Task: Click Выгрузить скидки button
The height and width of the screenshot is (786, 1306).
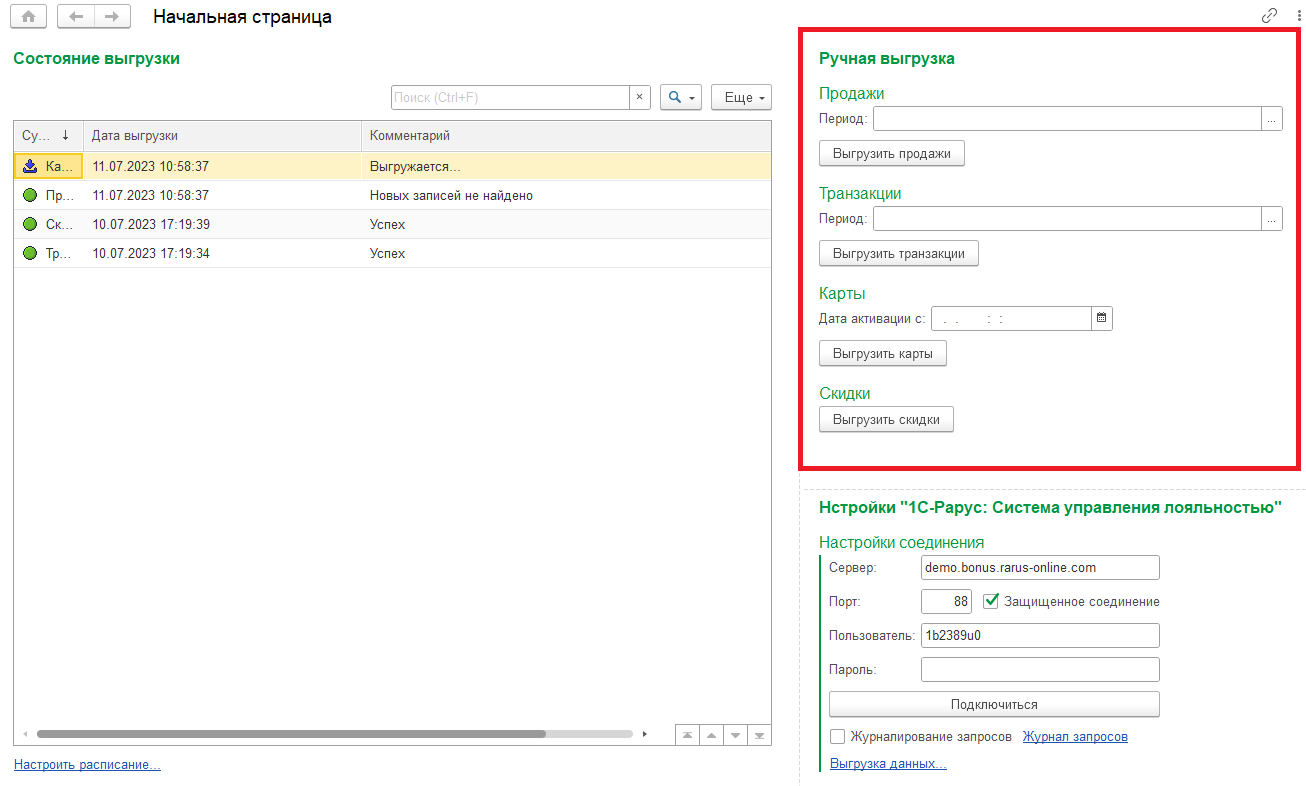Action: point(886,419)
